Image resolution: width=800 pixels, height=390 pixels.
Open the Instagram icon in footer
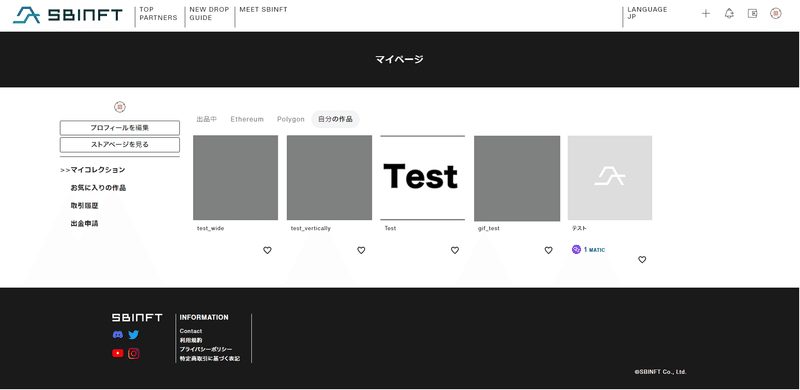pos(134,353)
